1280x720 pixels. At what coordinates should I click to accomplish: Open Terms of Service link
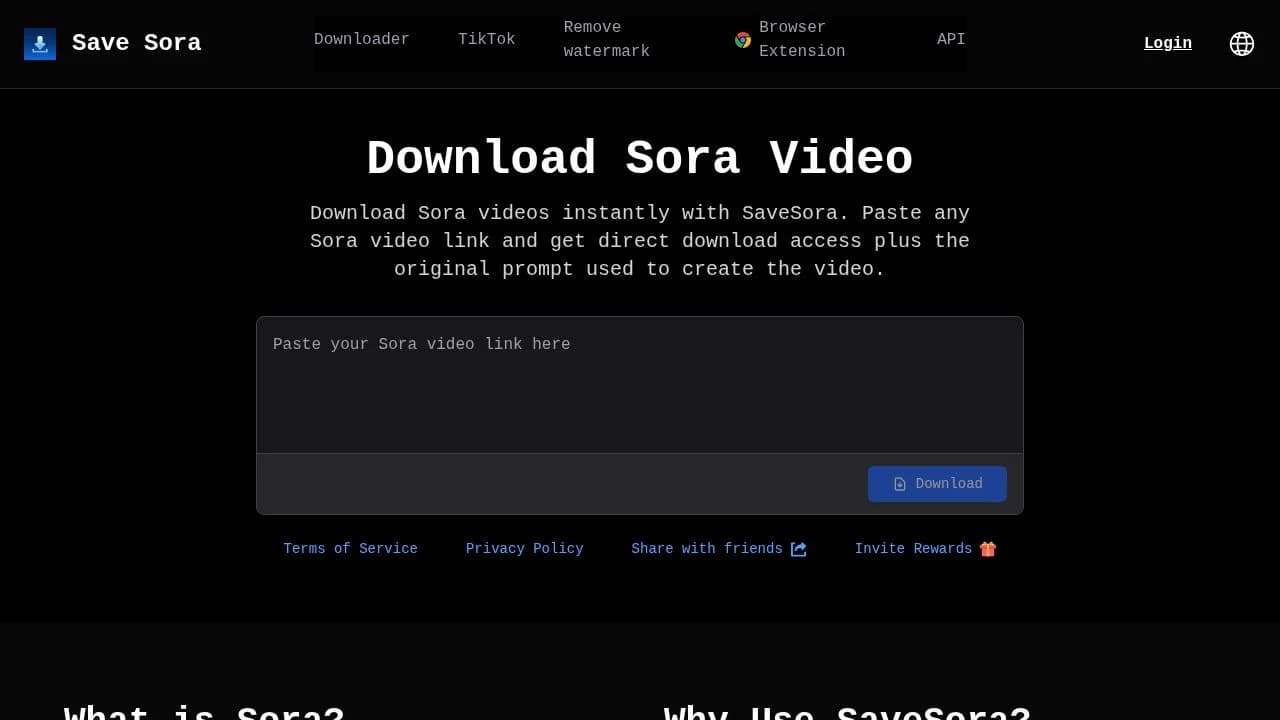click(x=351, y=549)
